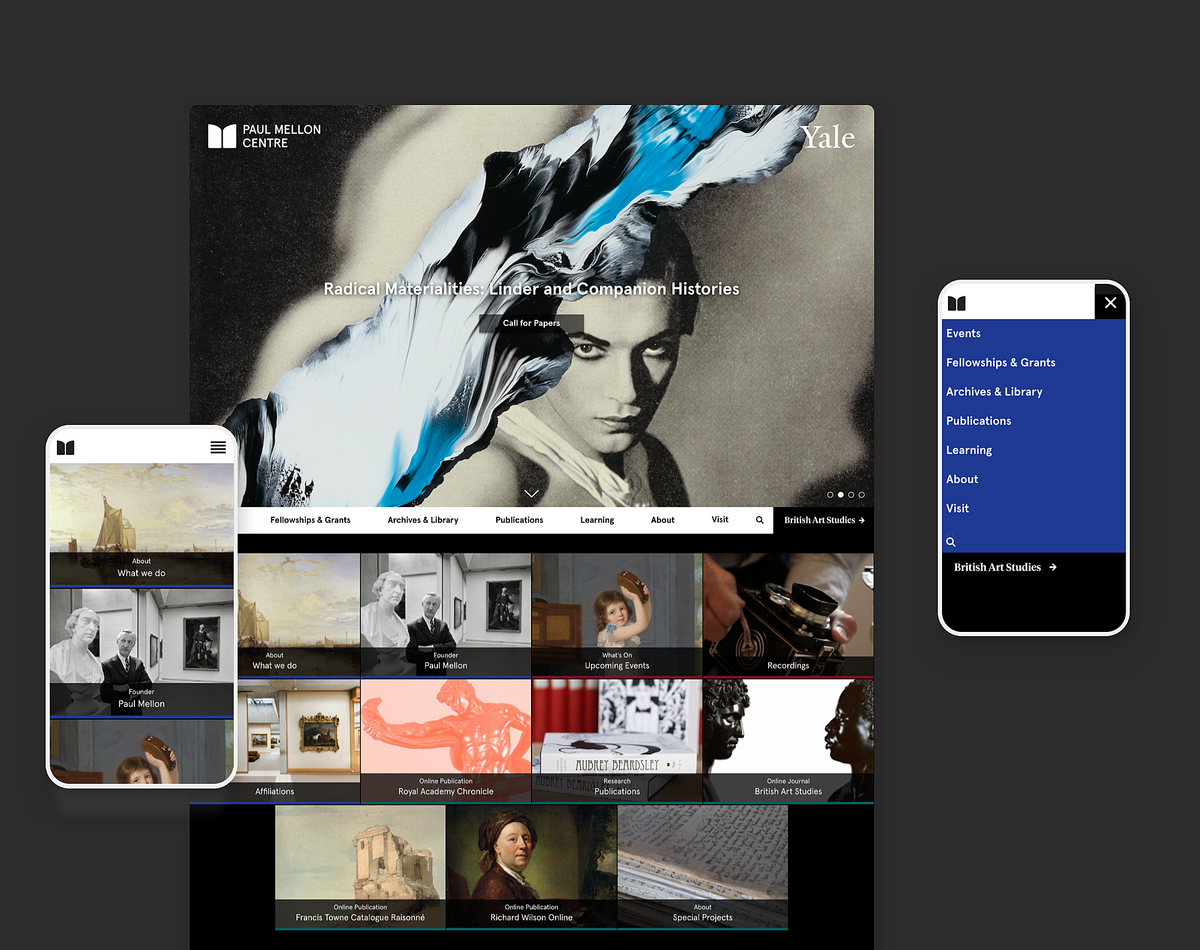Select Publications in the mobile menu
Screen dimensions: 1200x950
pyautogui.click(x=979, y=421)
